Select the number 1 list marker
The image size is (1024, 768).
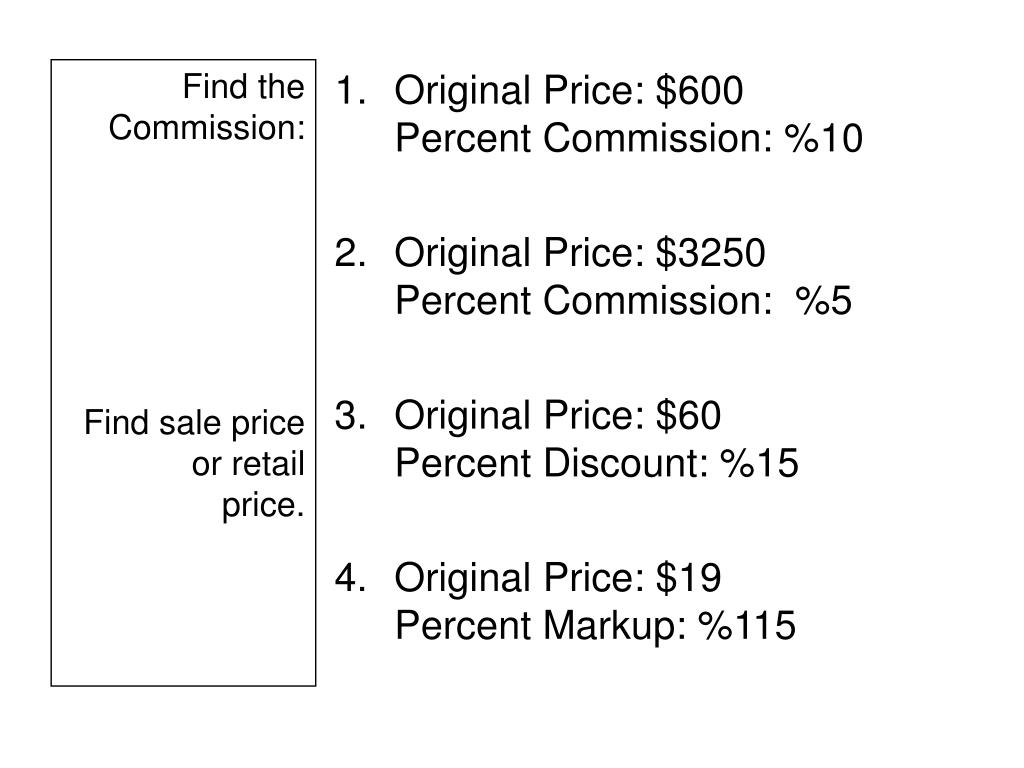click(x=350, y=90)
